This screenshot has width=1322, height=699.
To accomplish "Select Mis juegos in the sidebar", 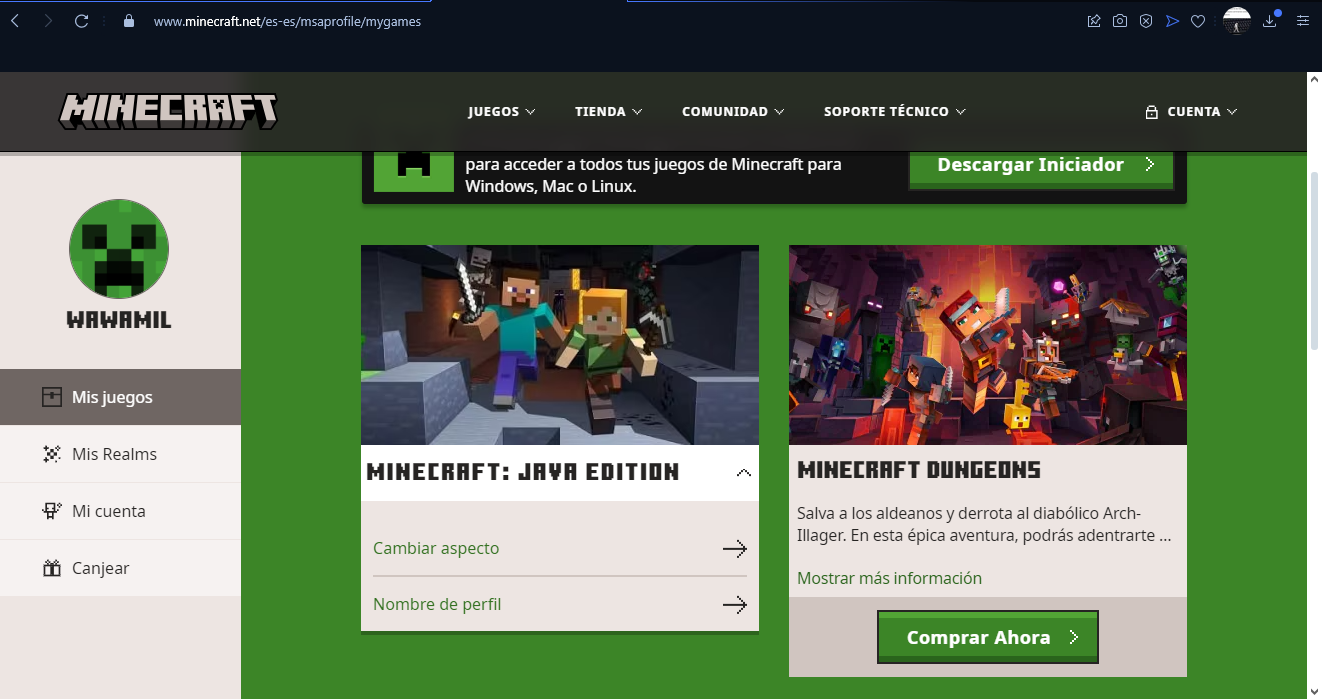I will pos(120,397).
